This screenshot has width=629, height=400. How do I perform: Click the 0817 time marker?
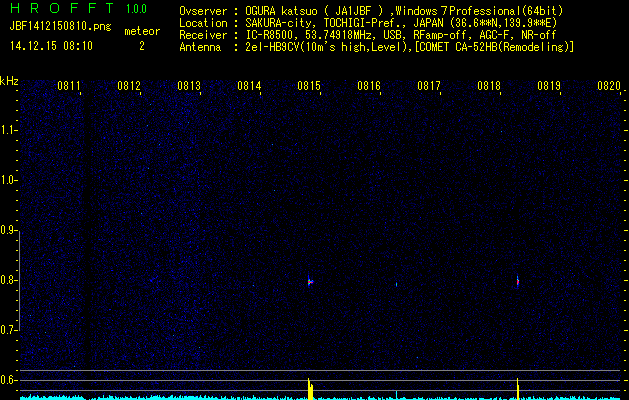pyautogui.click(x=429, y=85)
